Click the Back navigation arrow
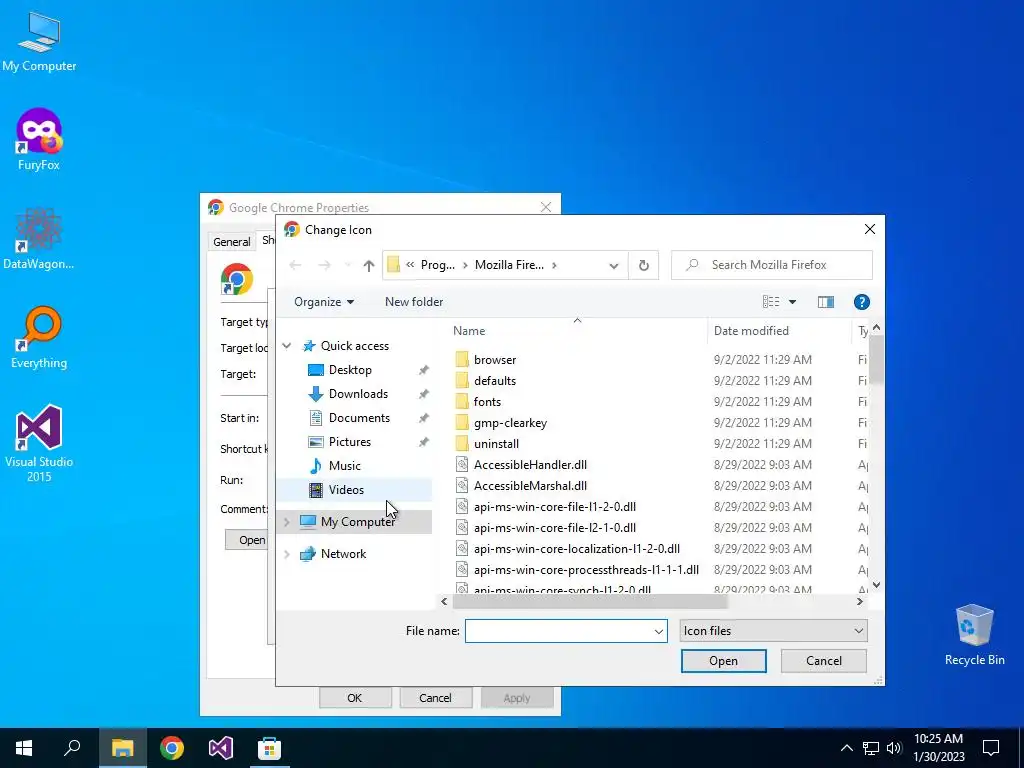Screen dimensions: 1024x768 click(295, 265)
